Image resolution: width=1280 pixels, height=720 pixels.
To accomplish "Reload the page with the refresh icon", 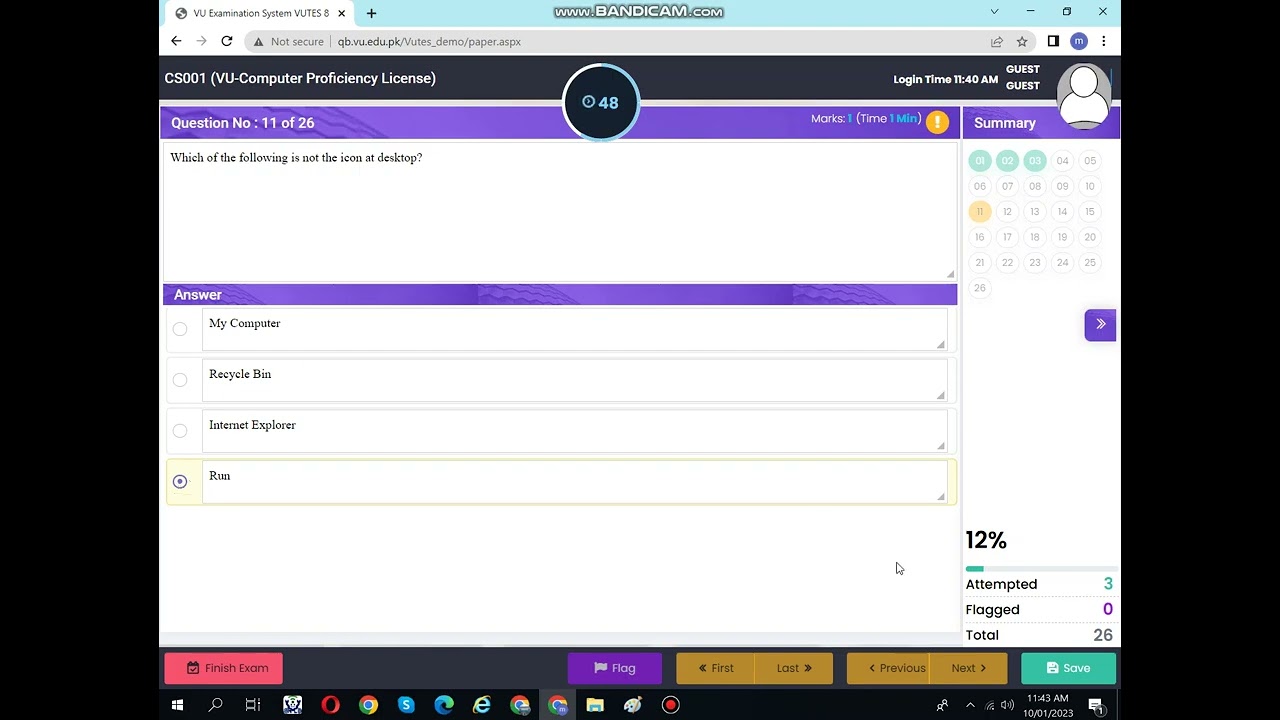I will (227, 41).
